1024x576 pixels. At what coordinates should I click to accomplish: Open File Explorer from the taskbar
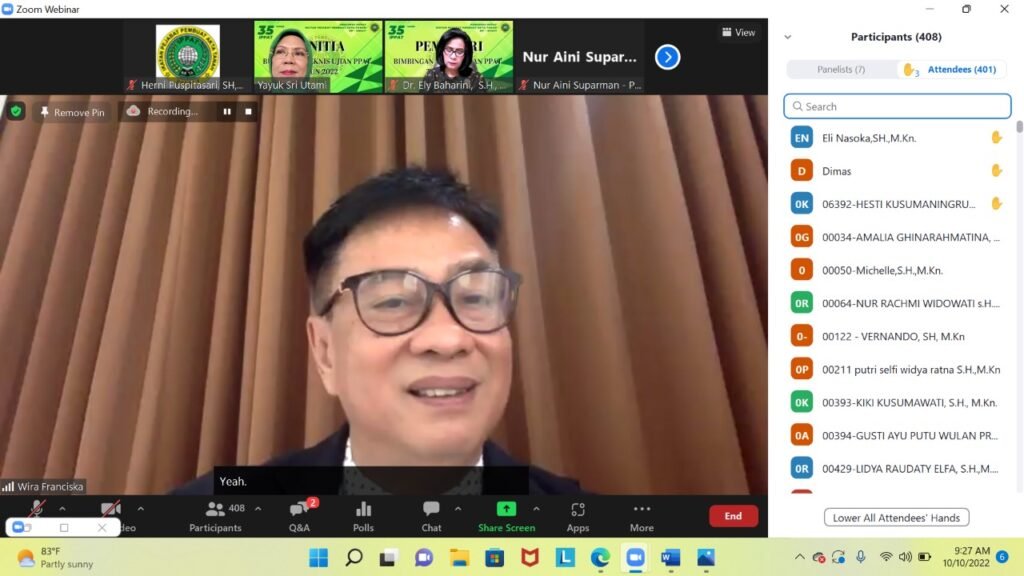pos(460,558)
